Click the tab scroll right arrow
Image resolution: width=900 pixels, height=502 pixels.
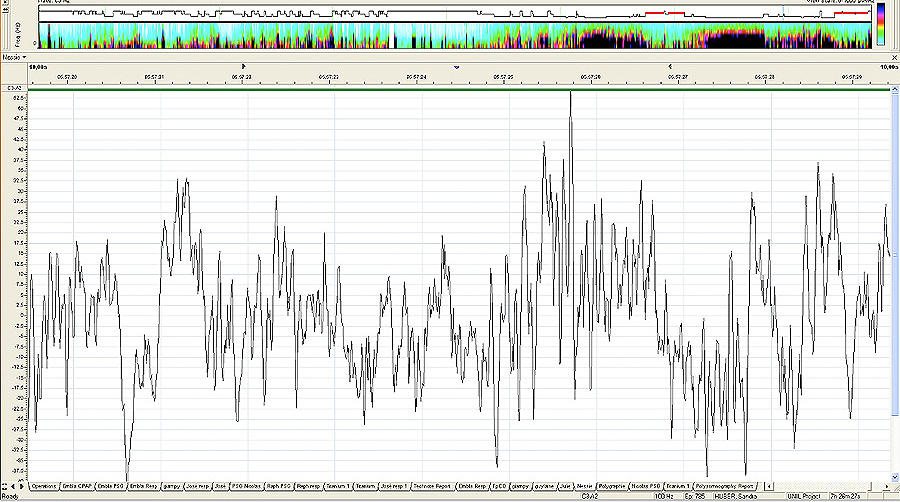22,486
